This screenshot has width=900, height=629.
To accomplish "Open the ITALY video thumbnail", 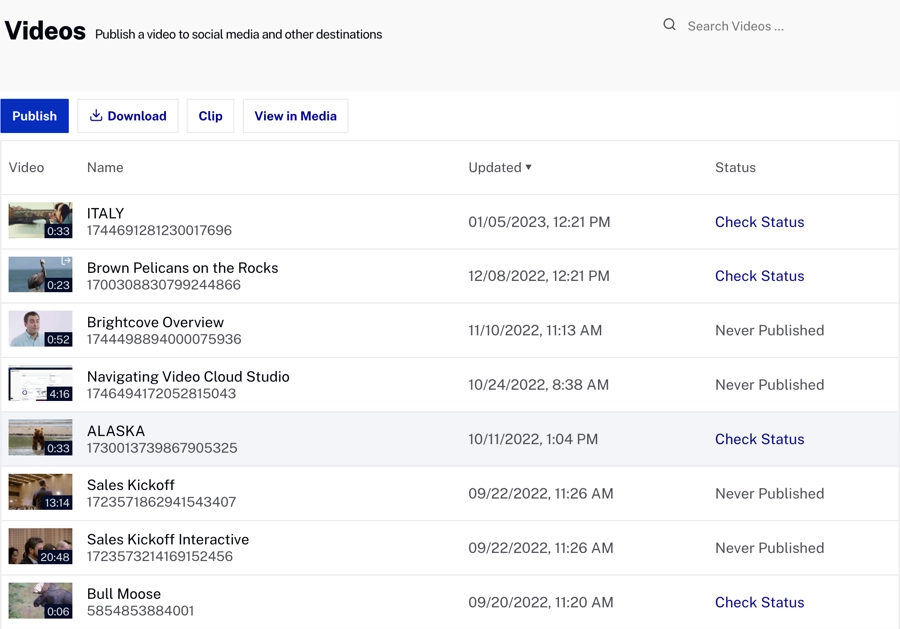I will click(x=40, y=221).
